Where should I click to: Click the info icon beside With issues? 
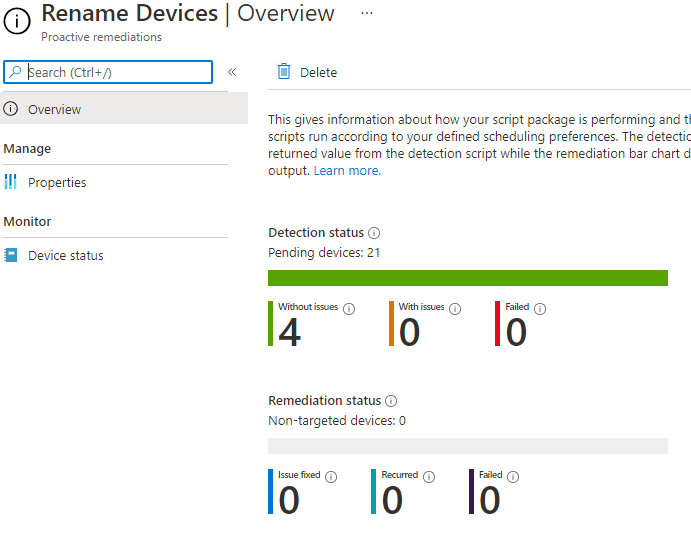tap(455, 309)
